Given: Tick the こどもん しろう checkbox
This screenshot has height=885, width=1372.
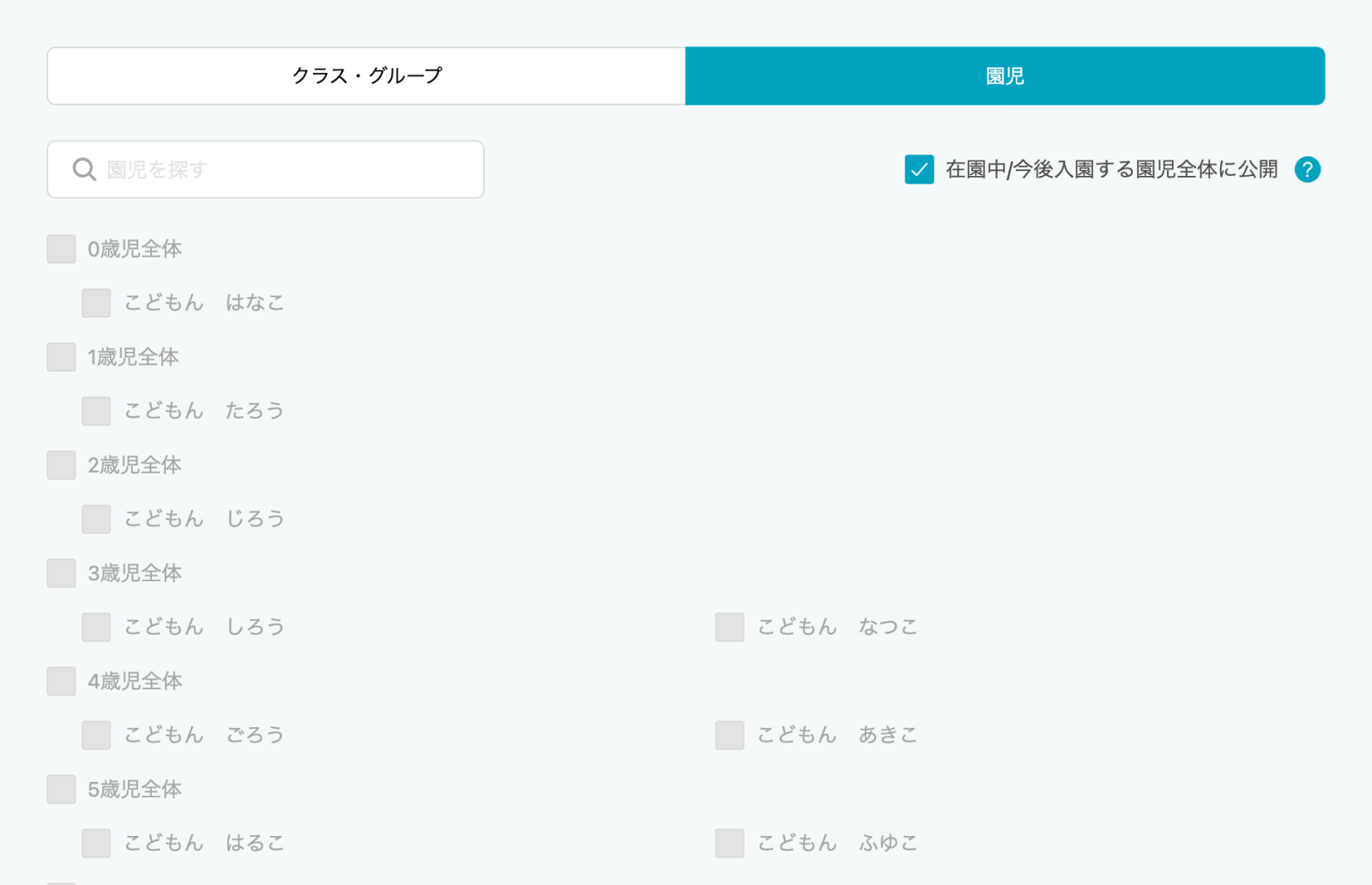Looking at the screenshot, I should 96,627.
